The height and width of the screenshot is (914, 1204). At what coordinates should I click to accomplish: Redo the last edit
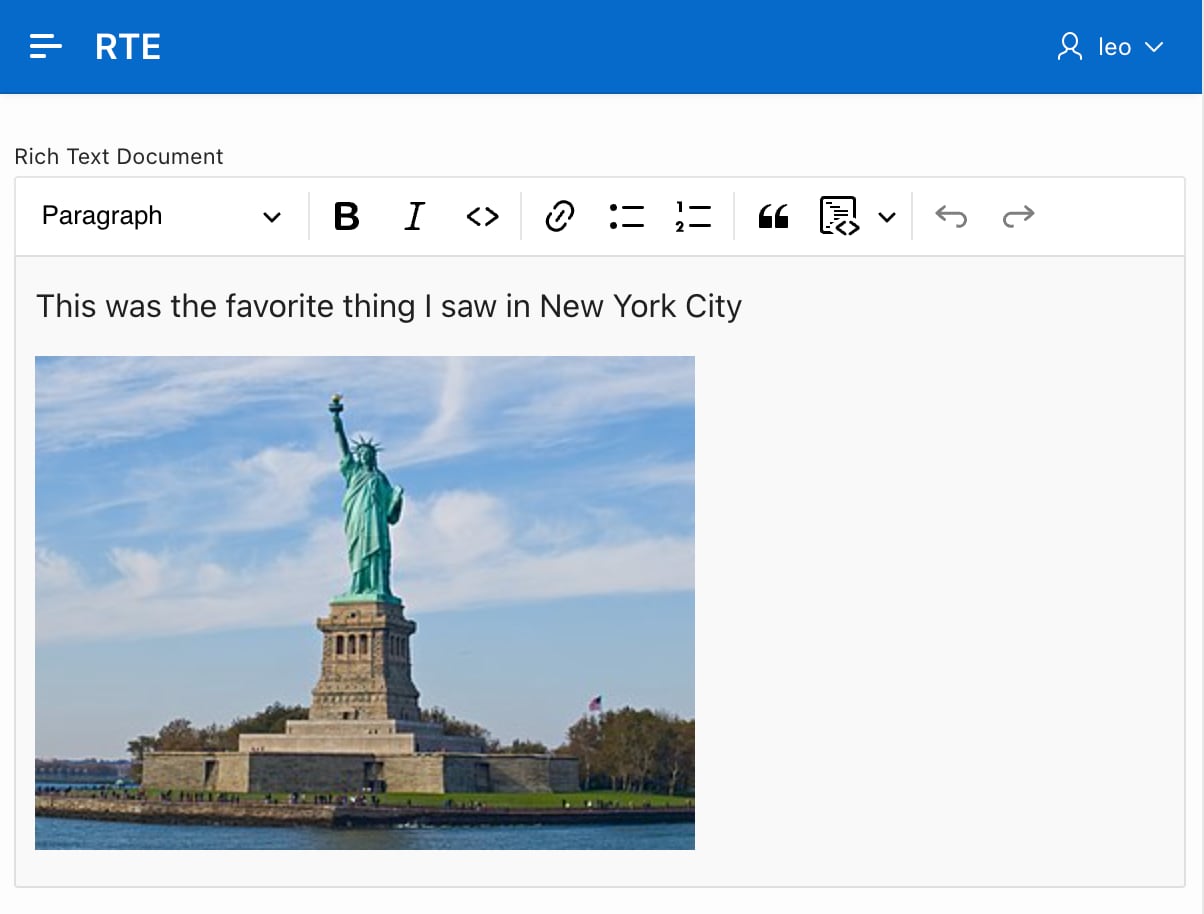tap(1018, 216)
